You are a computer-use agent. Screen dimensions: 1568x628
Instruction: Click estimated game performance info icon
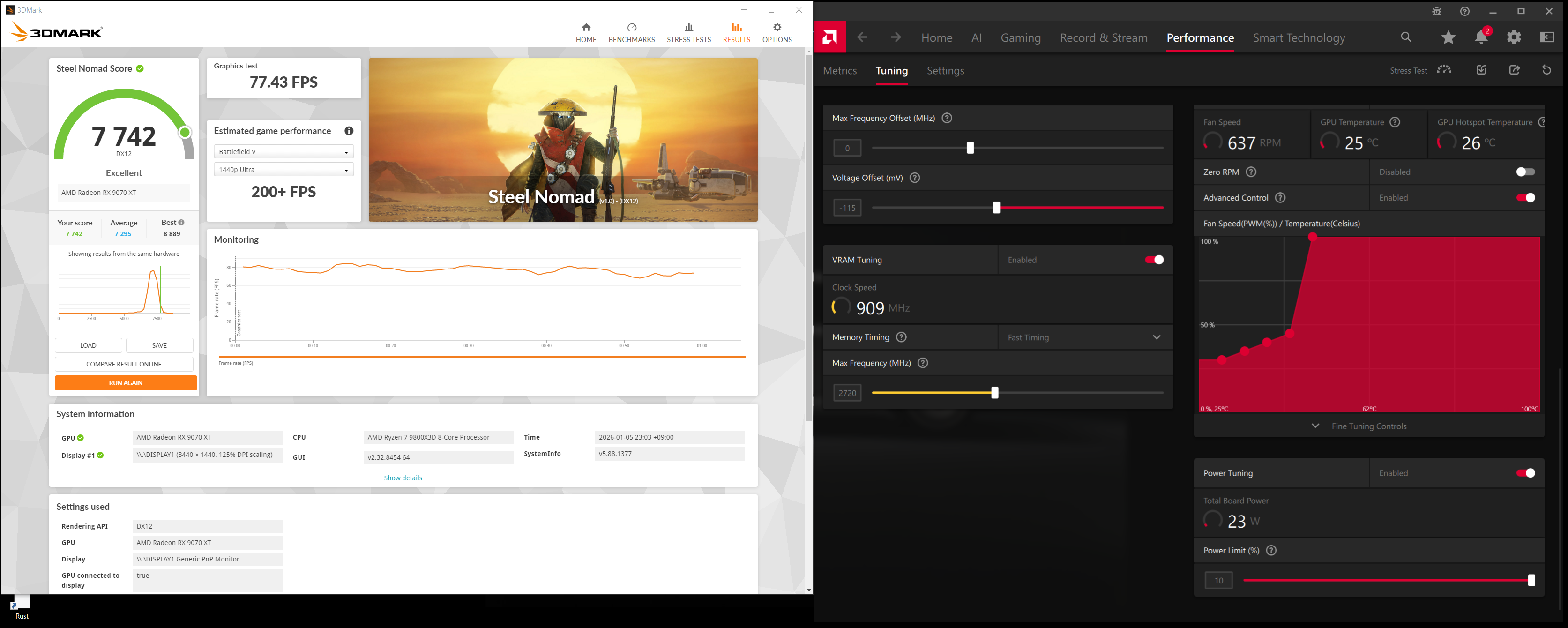[x=349, y=131]
